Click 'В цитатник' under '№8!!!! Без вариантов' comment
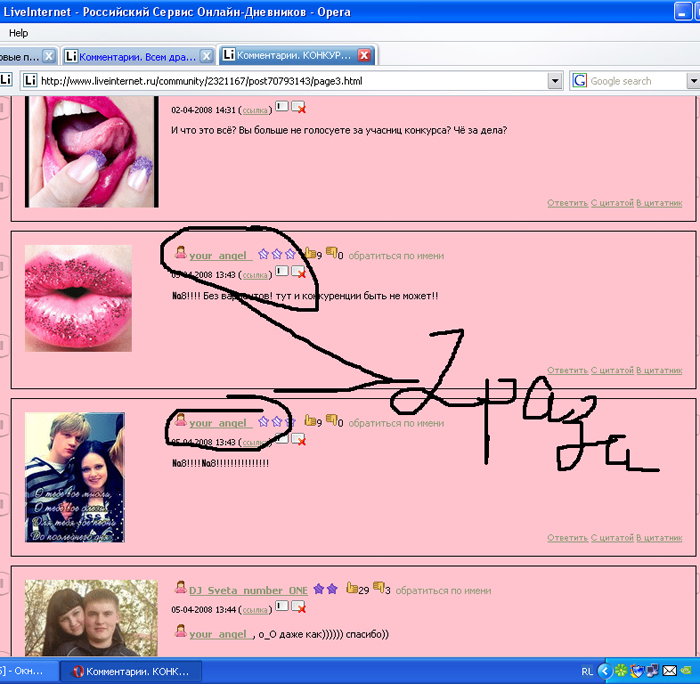The width and height of the screenshot is (700, 684). click(659, 371)
